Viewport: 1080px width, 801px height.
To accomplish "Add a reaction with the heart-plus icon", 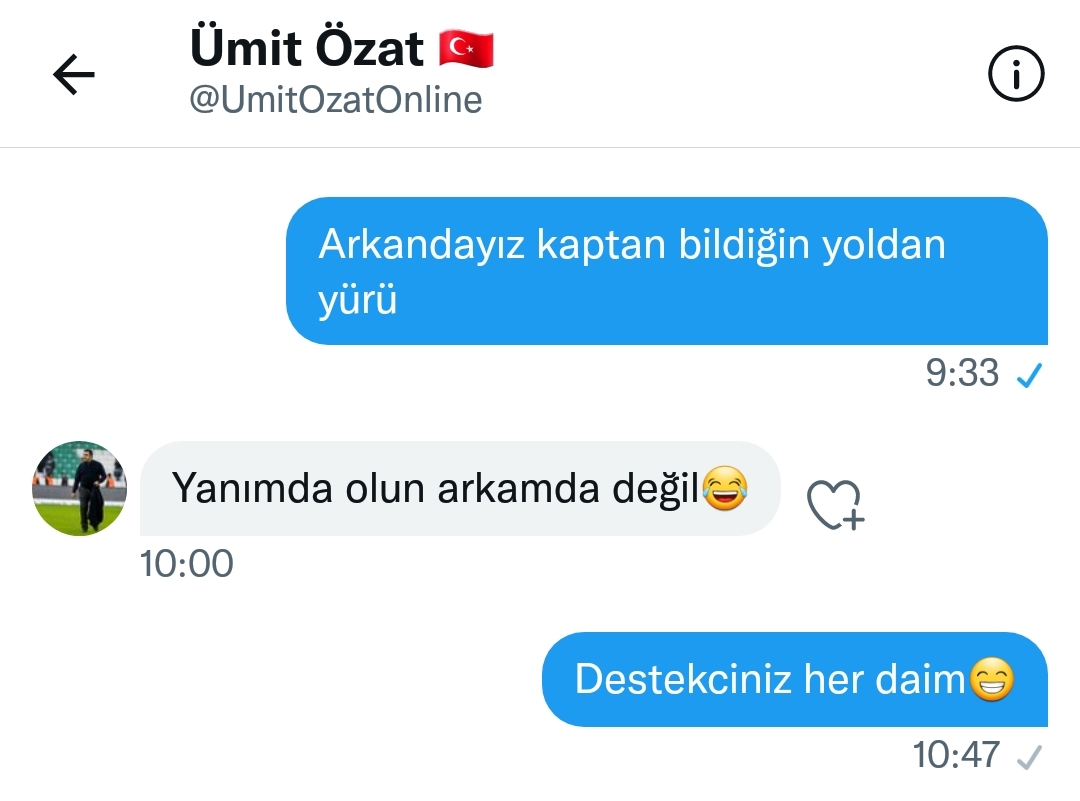I will [x=835, y=505].
